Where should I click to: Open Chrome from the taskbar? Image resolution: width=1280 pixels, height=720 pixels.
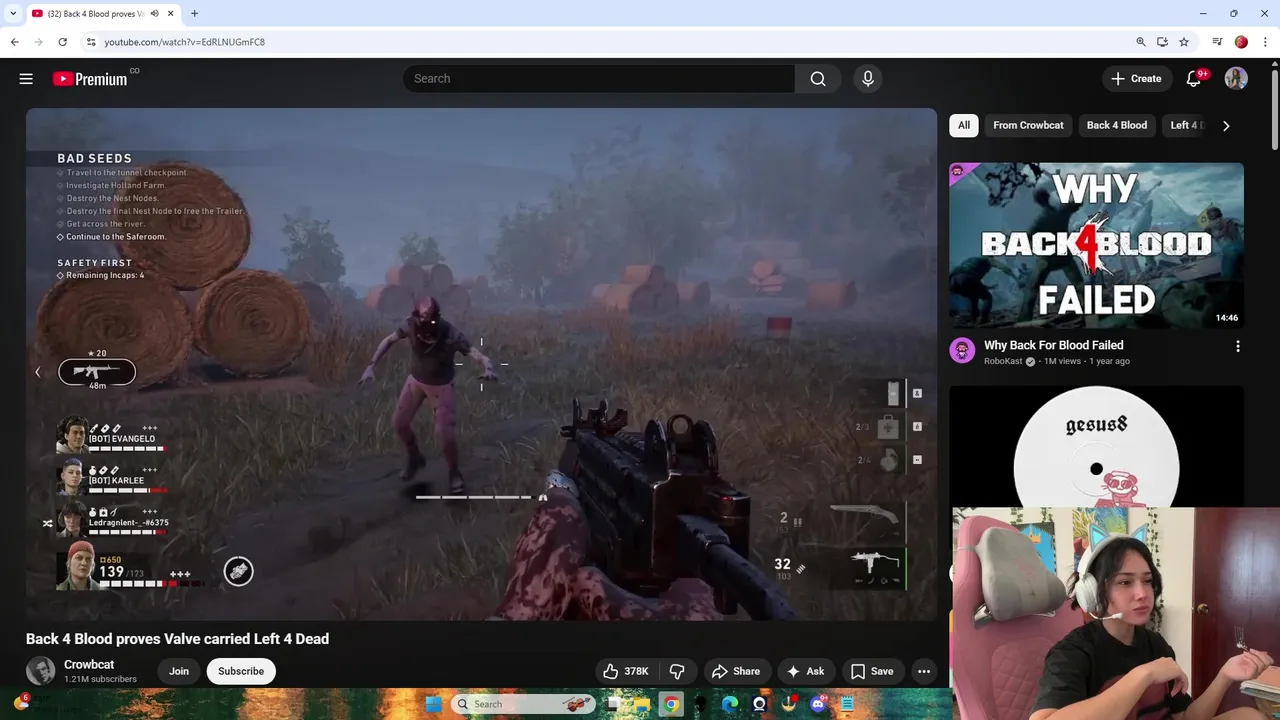click(671, 704)
